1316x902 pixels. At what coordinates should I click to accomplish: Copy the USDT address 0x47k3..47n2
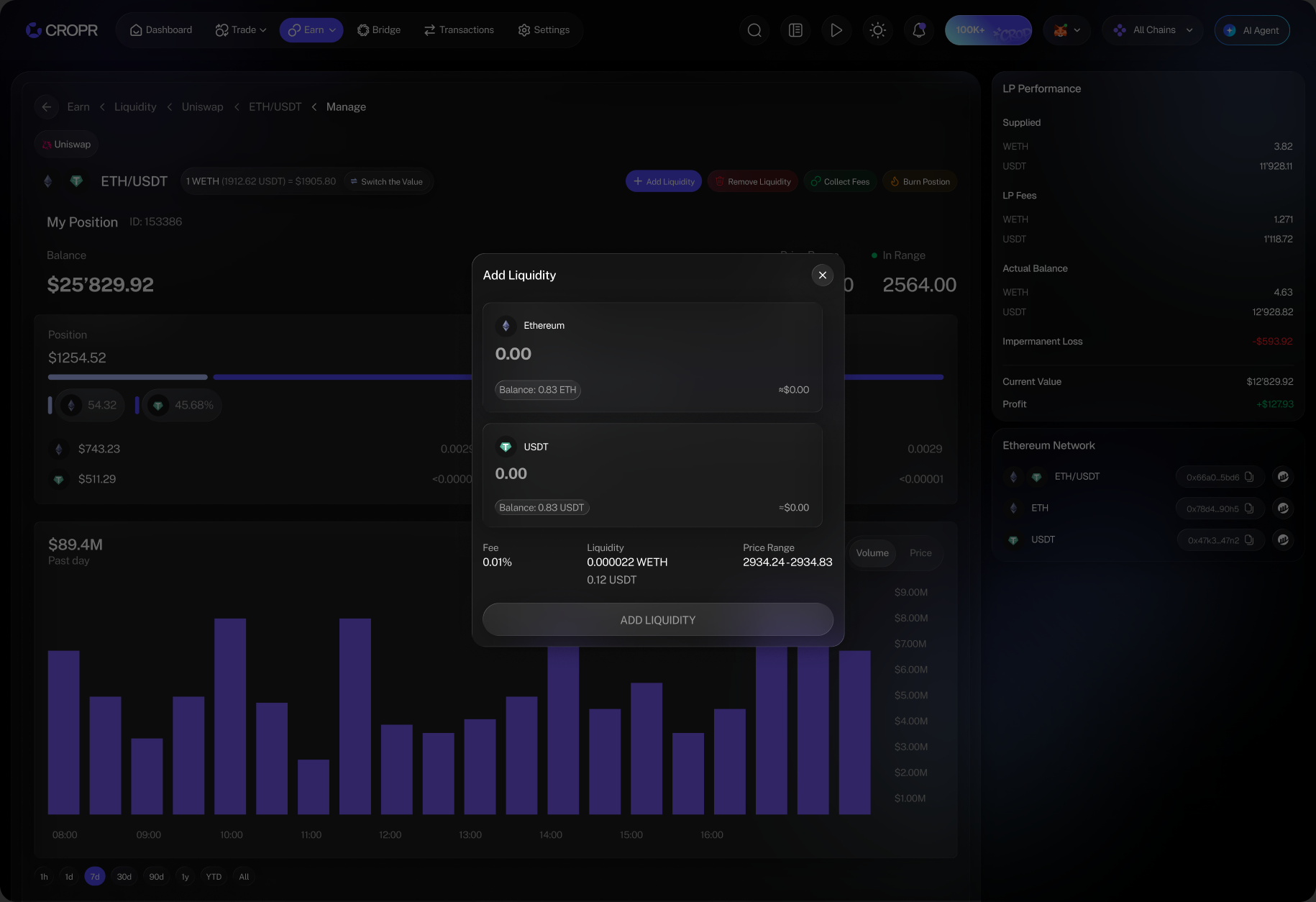coord(1249,540)
